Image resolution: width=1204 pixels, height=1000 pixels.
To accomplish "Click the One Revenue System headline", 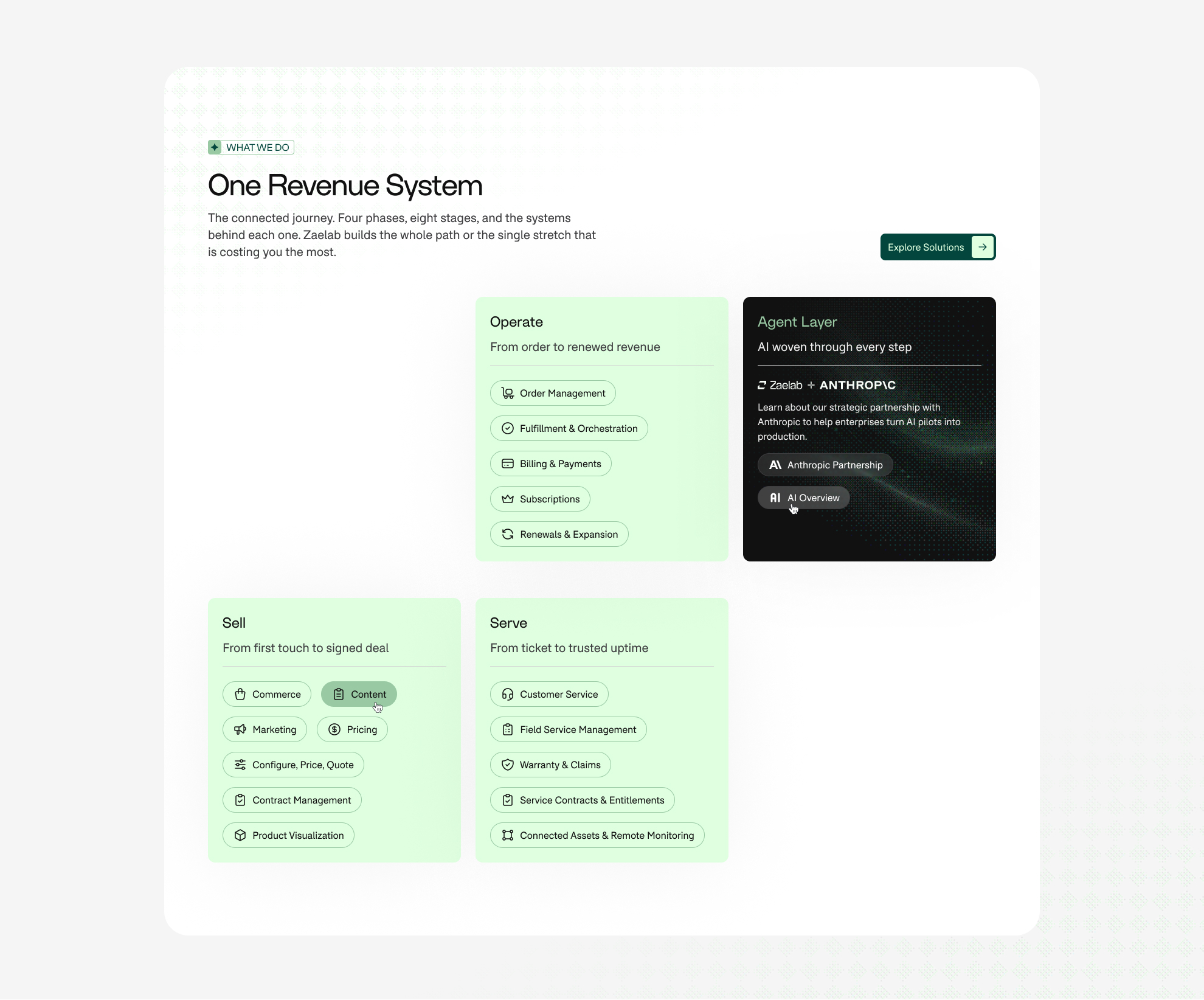I will 345,186.
